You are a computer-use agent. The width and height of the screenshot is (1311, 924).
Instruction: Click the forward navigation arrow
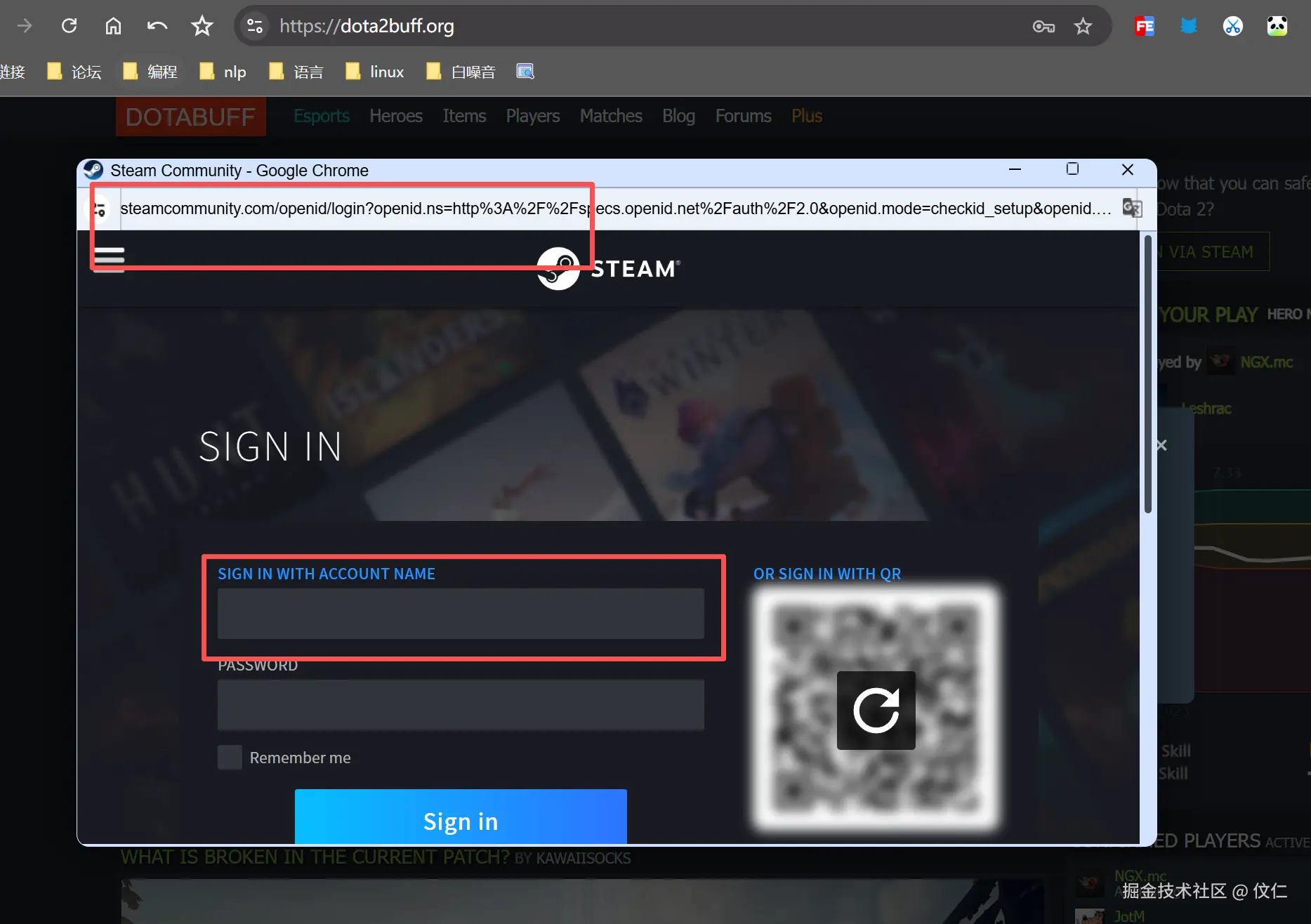coord(25,27)
